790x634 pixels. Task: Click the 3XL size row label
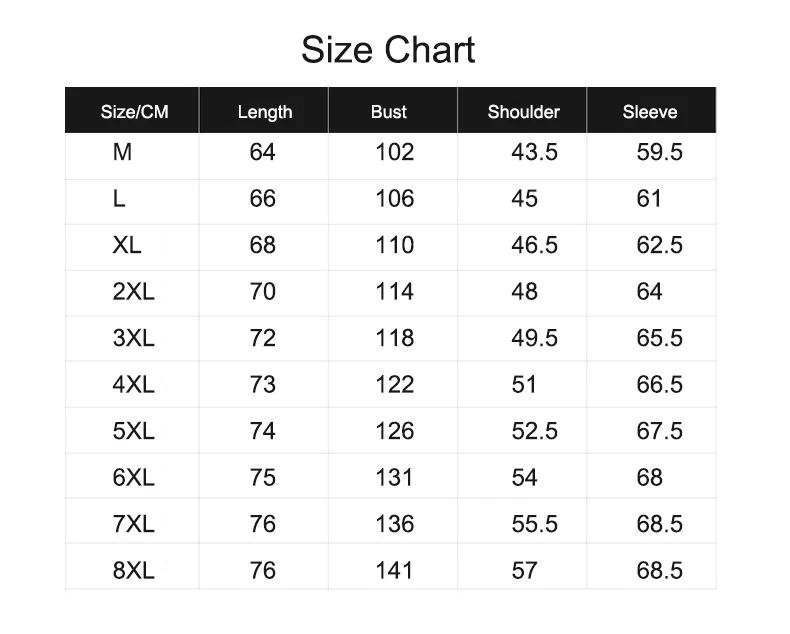[x=134, y=338]
